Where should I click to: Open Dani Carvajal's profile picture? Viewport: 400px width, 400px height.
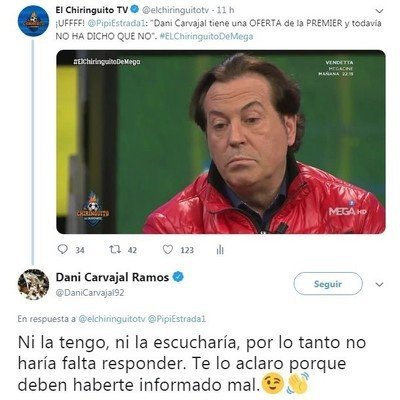click(33, 284)
